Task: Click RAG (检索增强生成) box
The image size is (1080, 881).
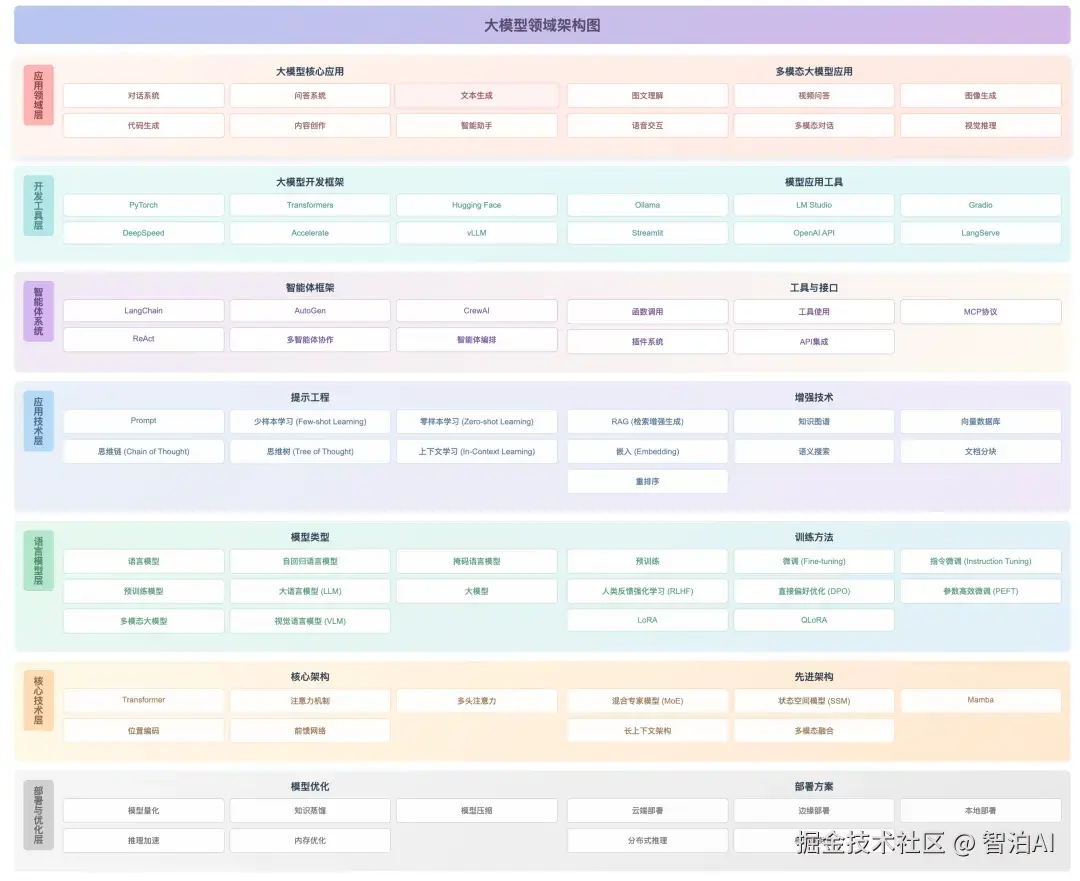Action: click(x=647, y=421)
